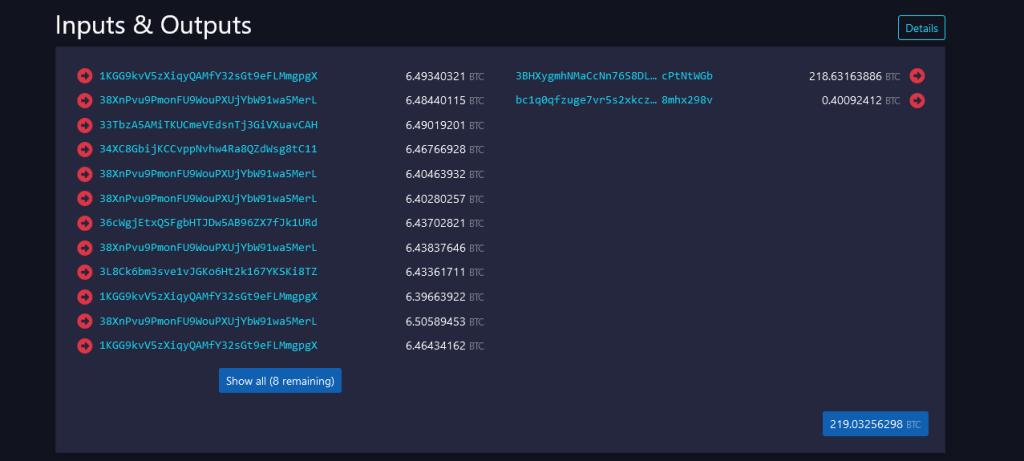Click the Inputs & Outputs heading

(153, 25)
